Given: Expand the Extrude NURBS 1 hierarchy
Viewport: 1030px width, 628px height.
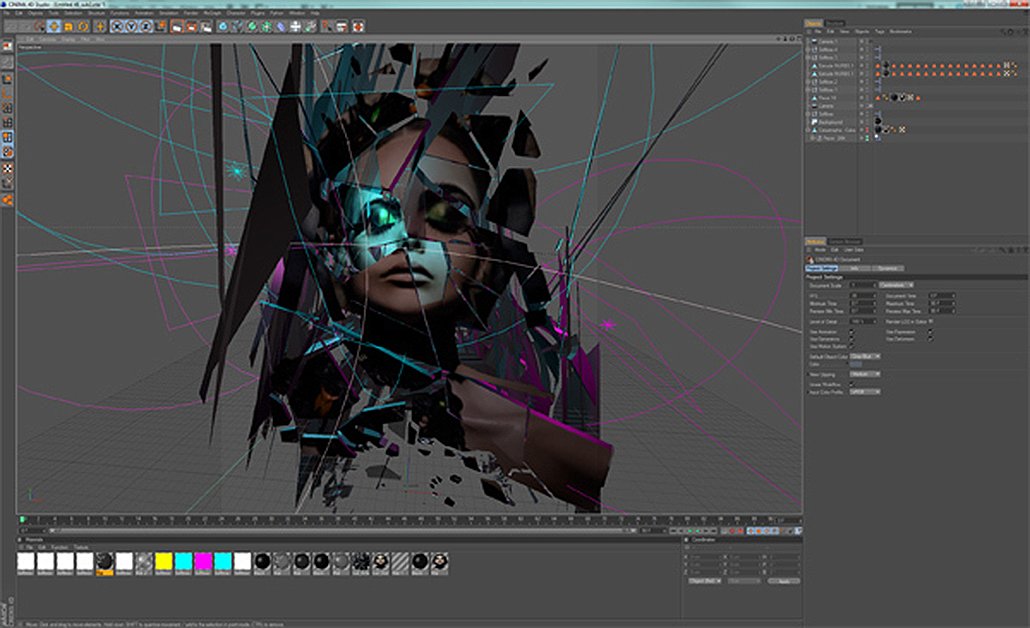Looking at the screenshot, I should [x=806, y=64].
